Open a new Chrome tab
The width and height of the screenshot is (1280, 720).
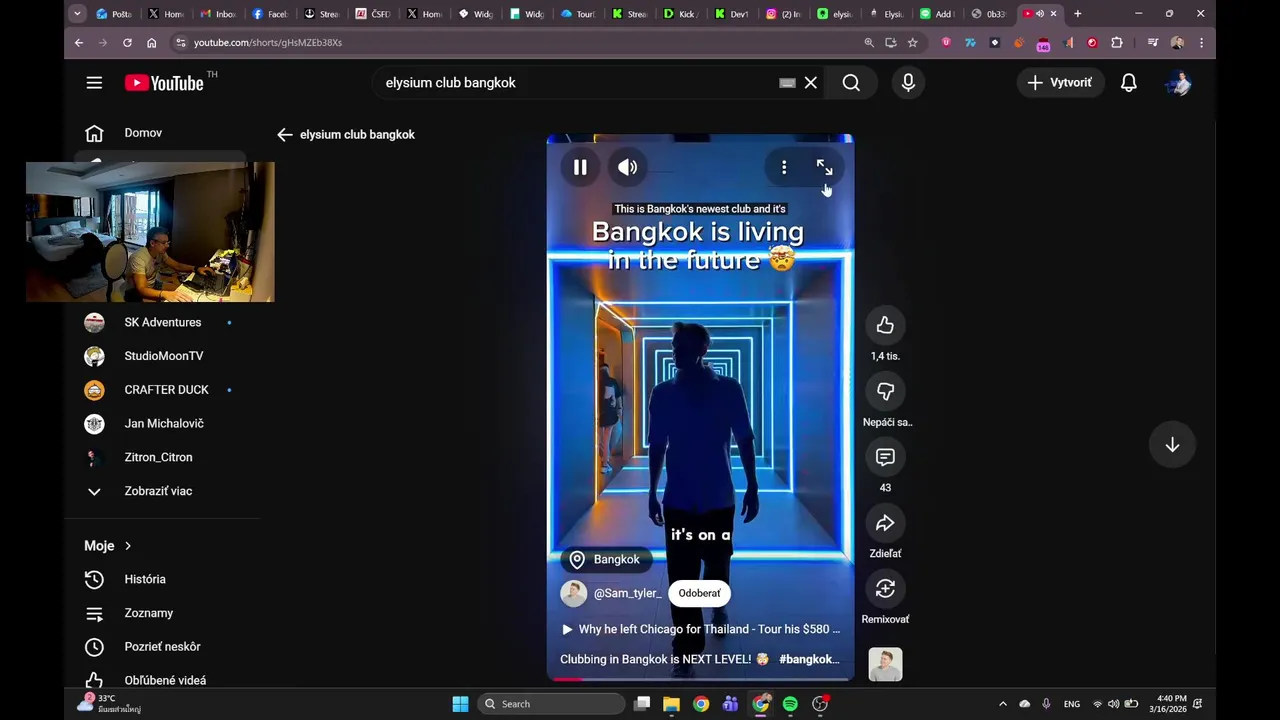tap(1077, 14)
